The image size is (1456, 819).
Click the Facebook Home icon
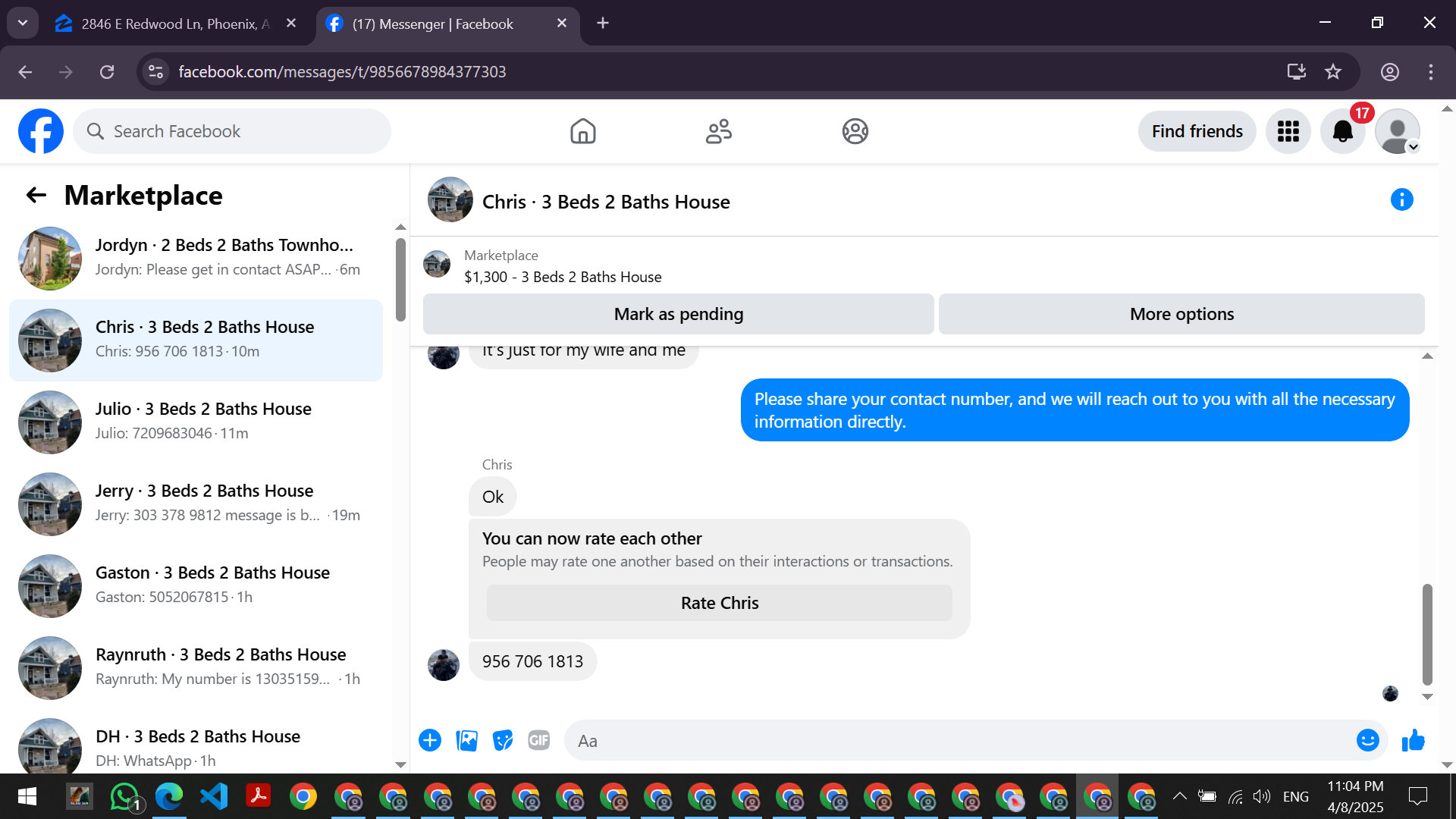582,131
